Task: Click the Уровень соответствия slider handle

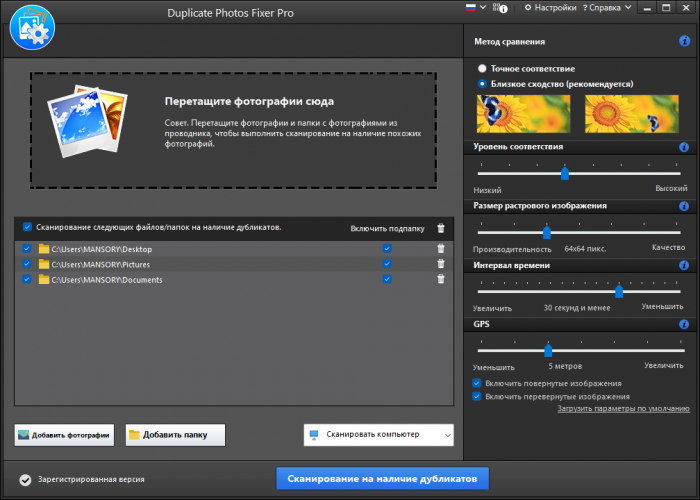Action: click(x=565, y=173)
